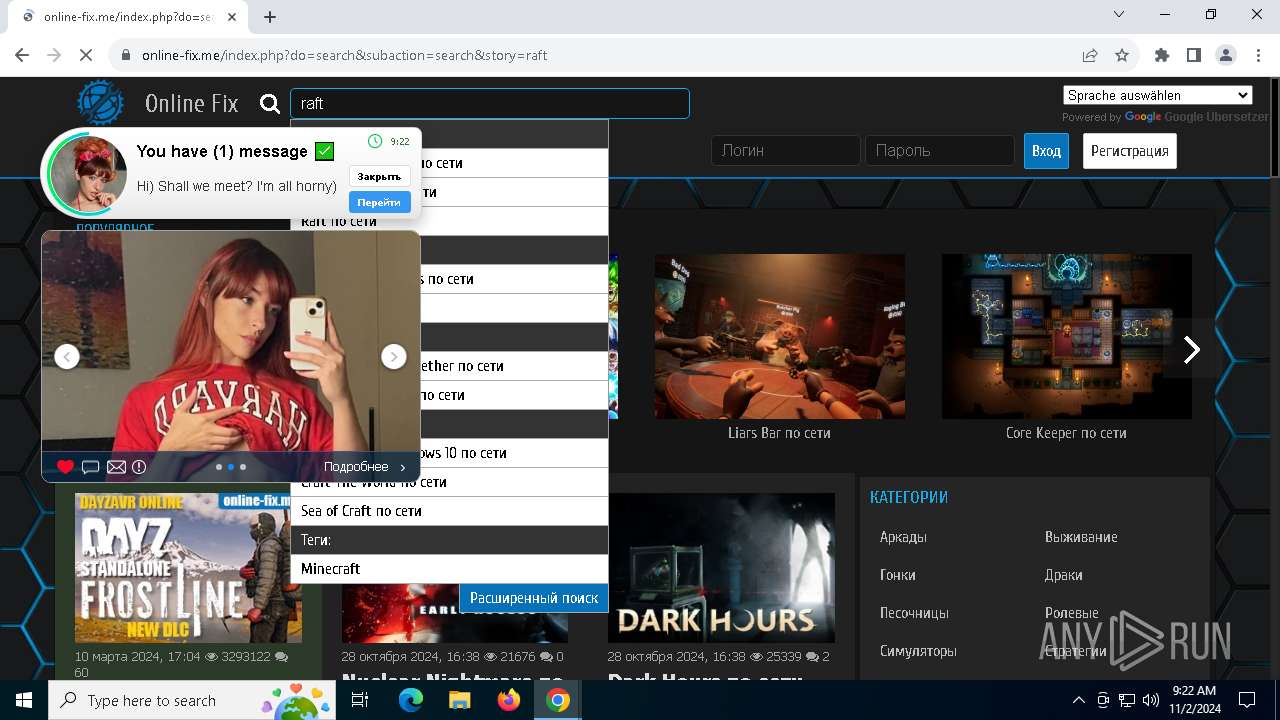Open the Sprache auswählen language dropdown
Viewport: 1280px width, 720px height.
tap(1158, 95)
